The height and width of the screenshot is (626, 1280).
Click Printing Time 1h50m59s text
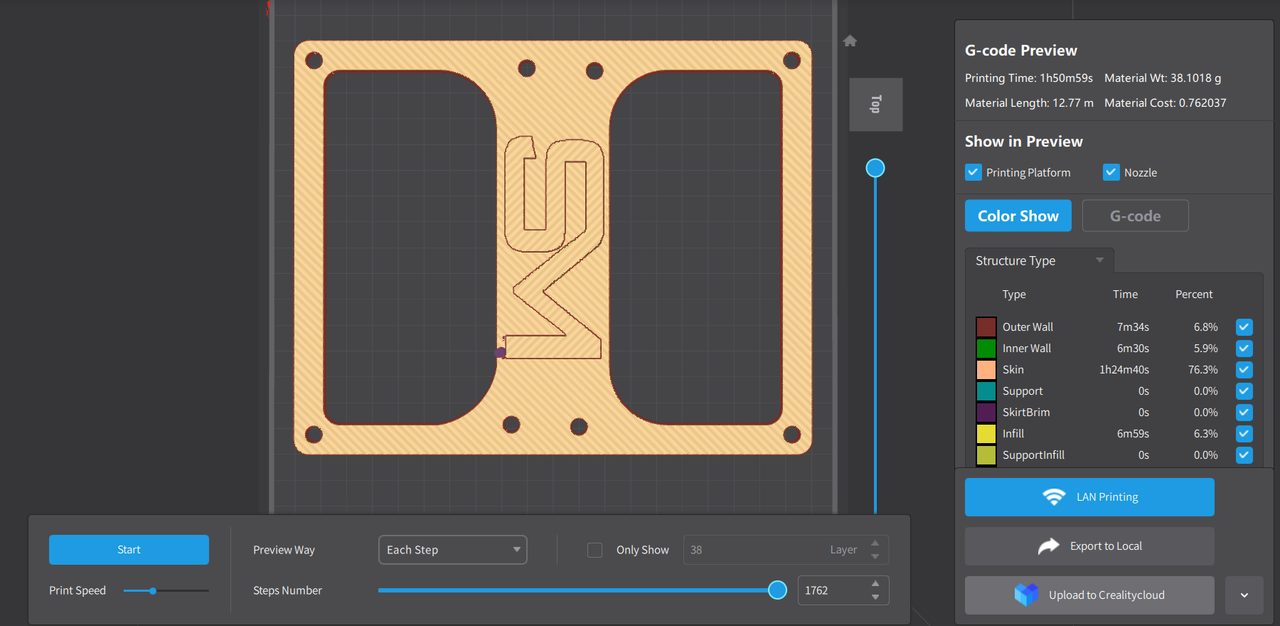point(1027,78)
